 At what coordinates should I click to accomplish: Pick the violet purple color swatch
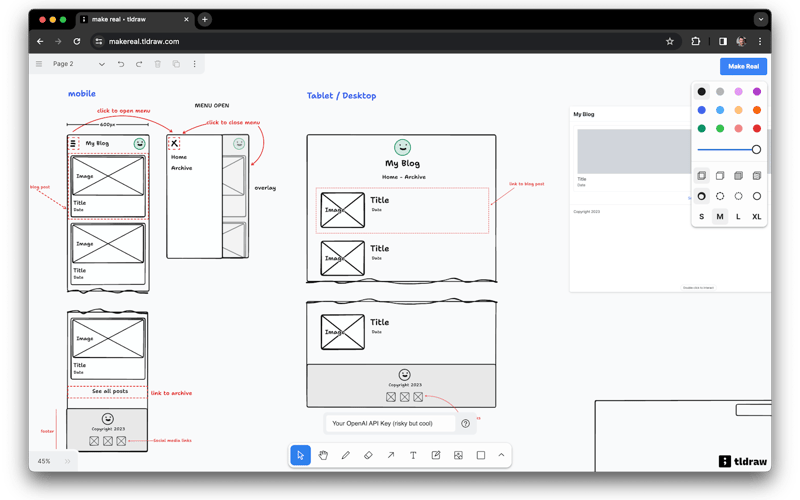click(757, 92)
